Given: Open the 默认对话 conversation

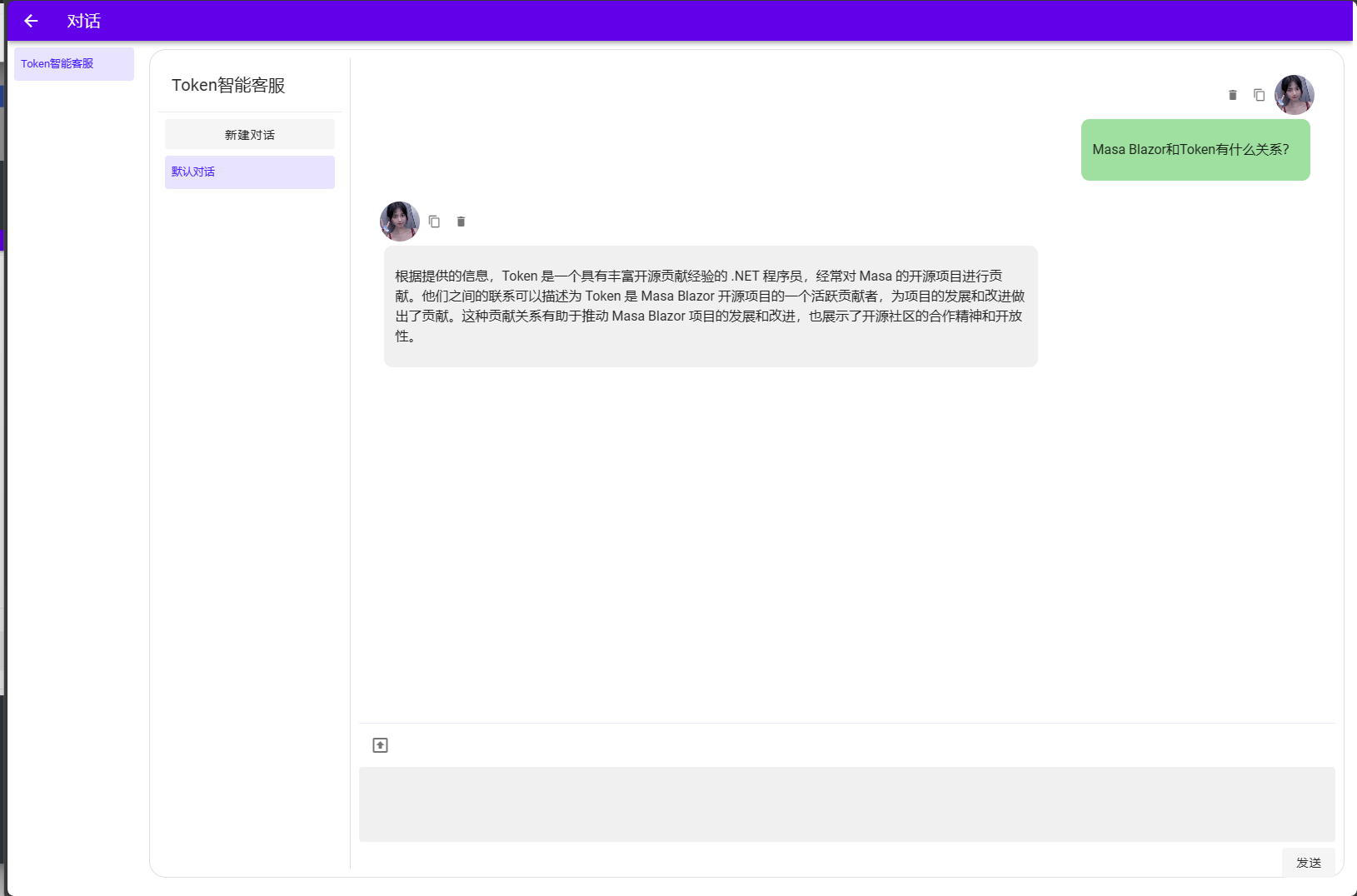Looking at the screenshot, I should click(250, 172).
